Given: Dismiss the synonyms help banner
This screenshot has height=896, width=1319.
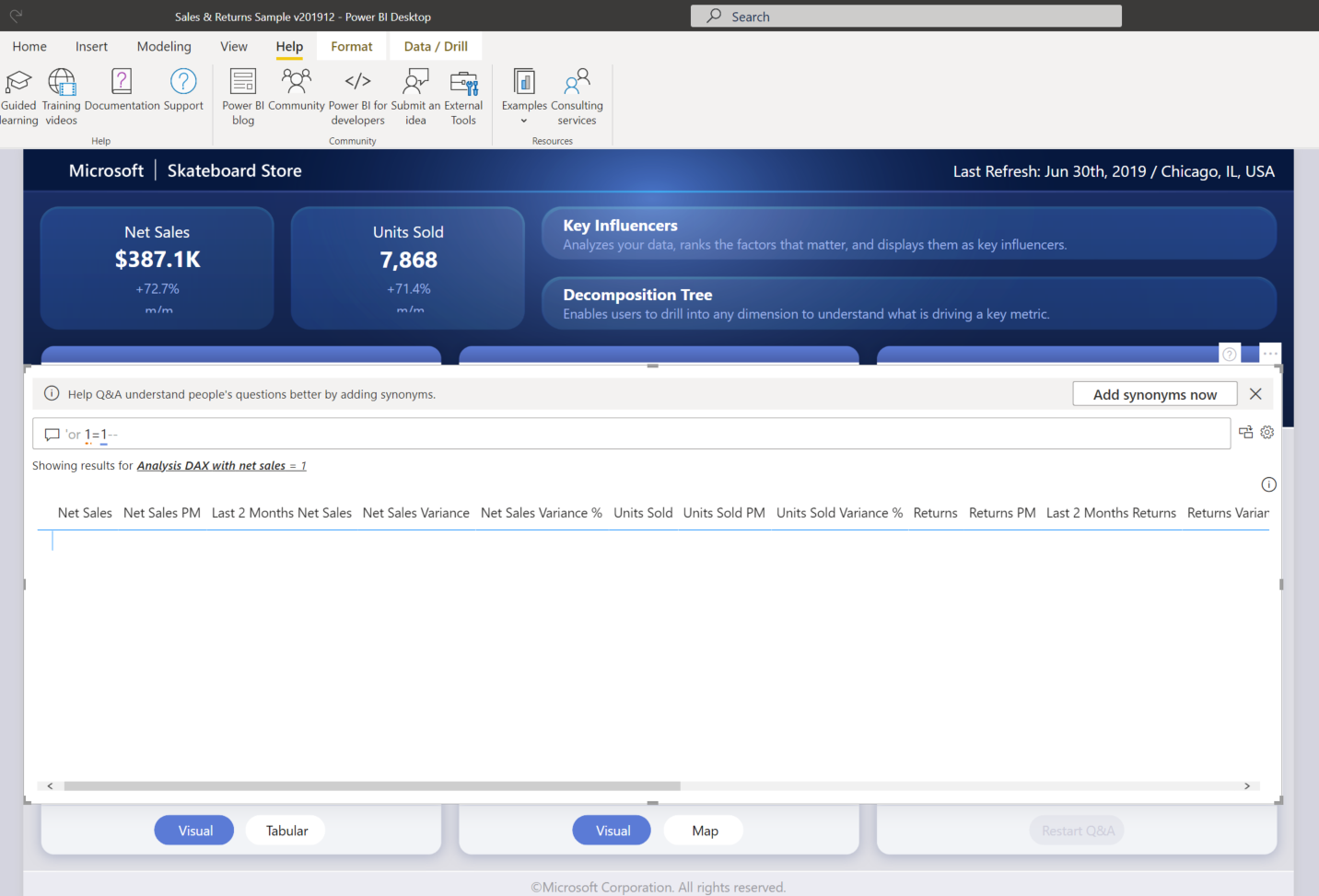Looking at the screenshot, I should coord(1255,394).
